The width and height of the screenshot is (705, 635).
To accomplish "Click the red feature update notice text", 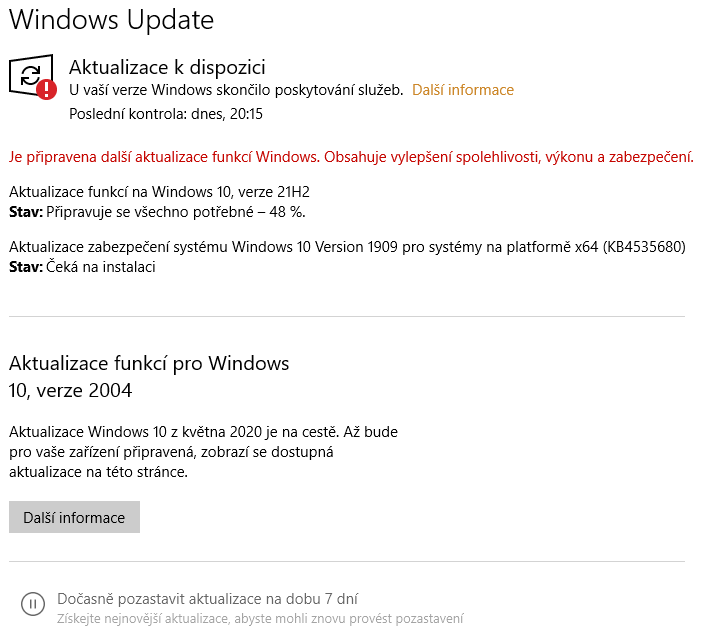I will (351, 157).
